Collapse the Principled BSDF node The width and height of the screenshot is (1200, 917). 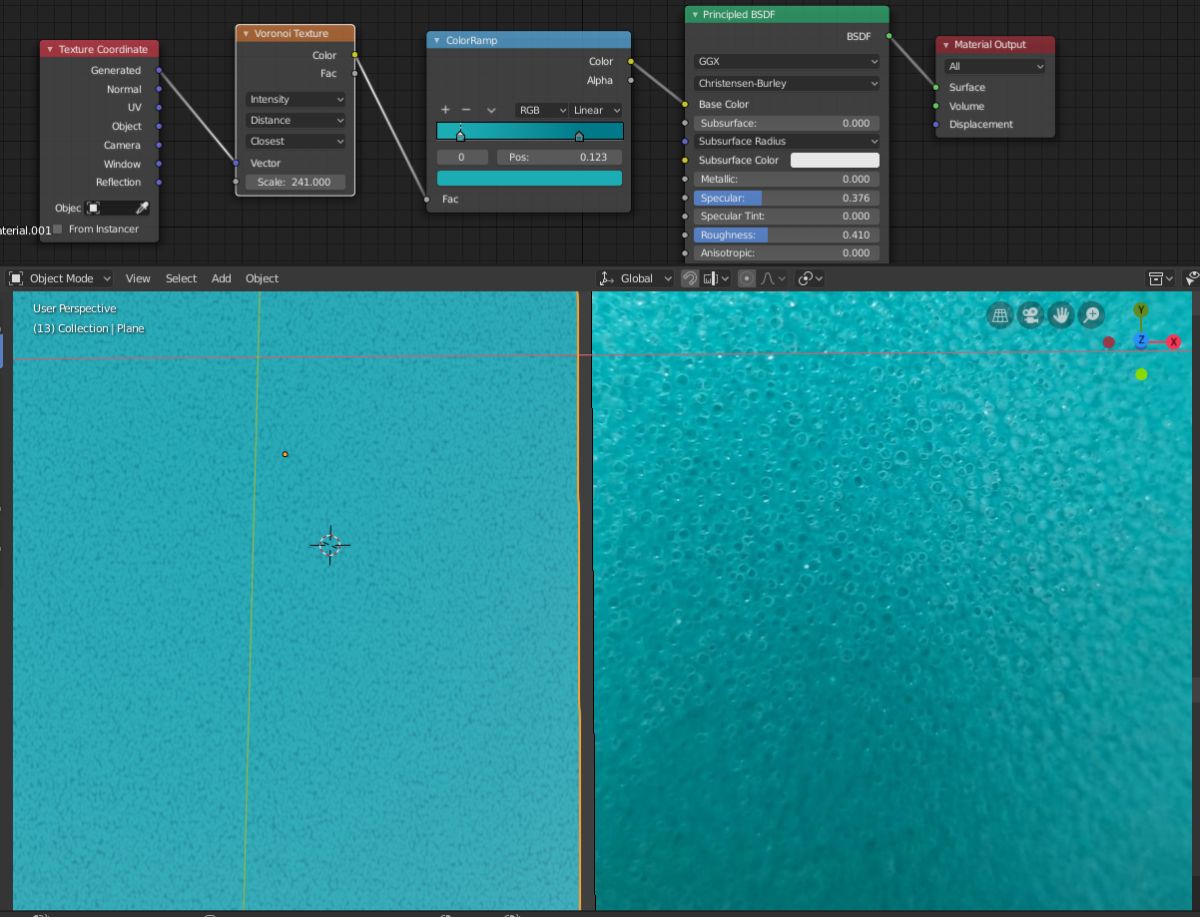(695, 14)
